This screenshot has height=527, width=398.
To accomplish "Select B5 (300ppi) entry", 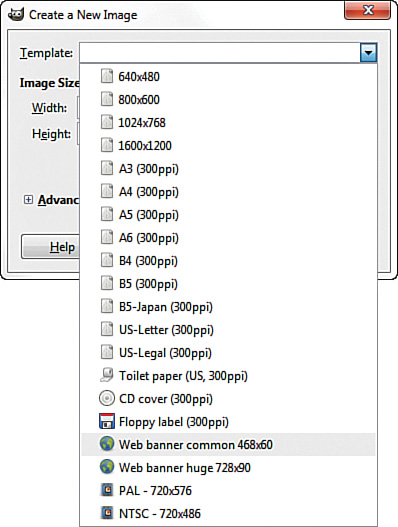I will (228, 284).
